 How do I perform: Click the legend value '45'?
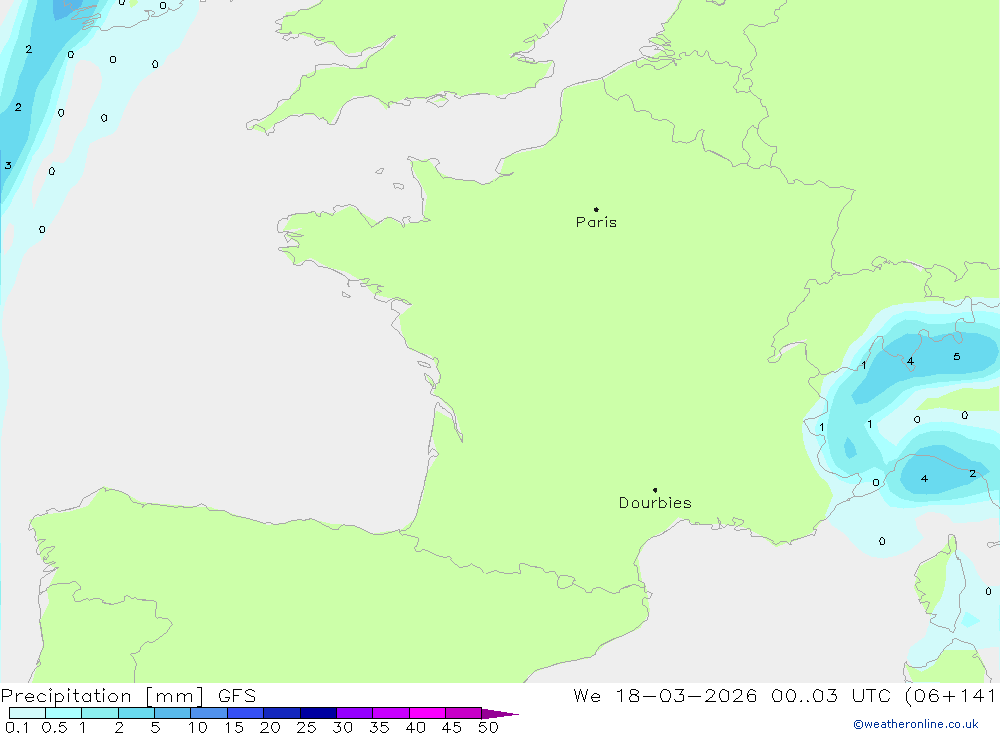(x=452, y=727)
